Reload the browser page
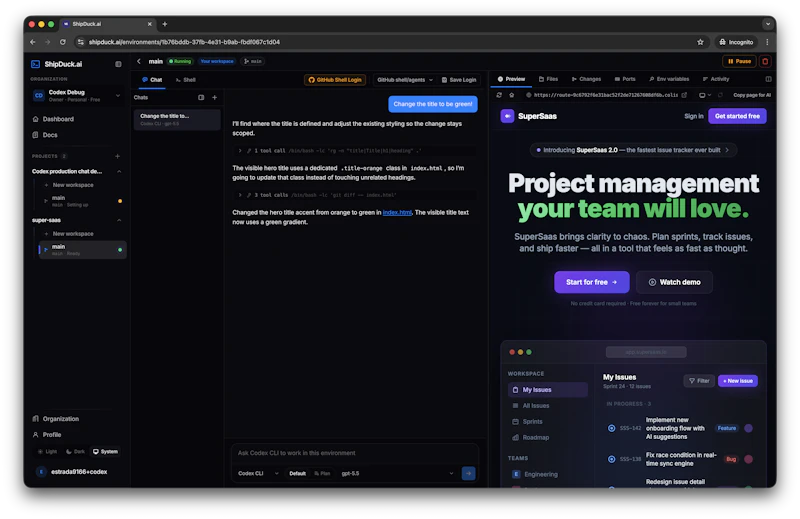Viewport: 800px width, 519px height. (x=63, y=42)
